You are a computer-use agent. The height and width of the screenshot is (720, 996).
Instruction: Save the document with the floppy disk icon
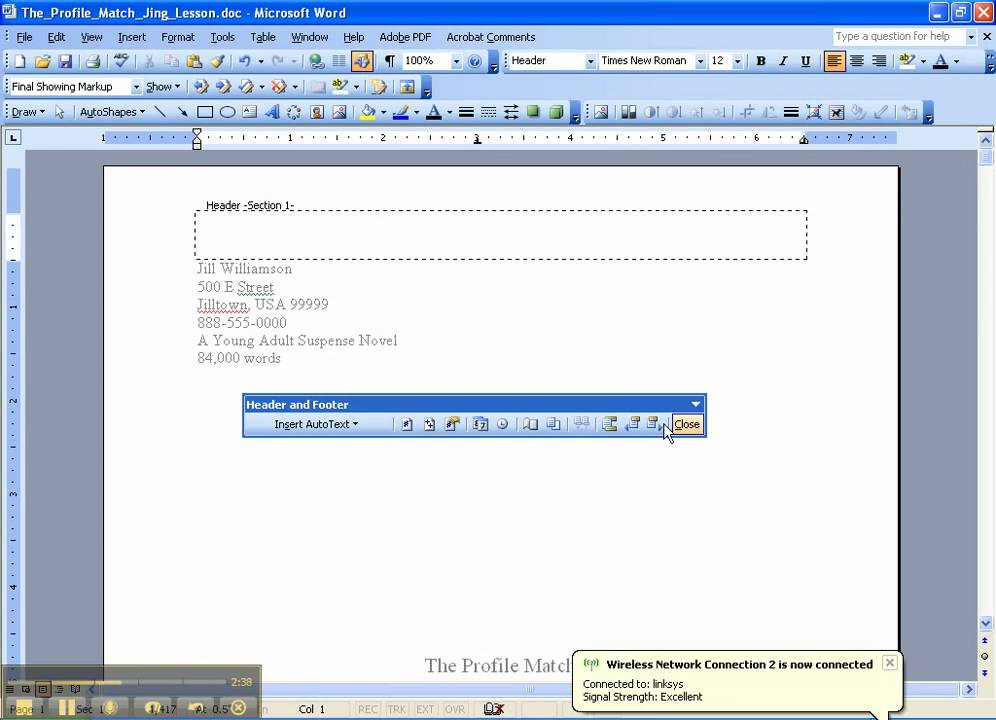(x=65, y=61)
